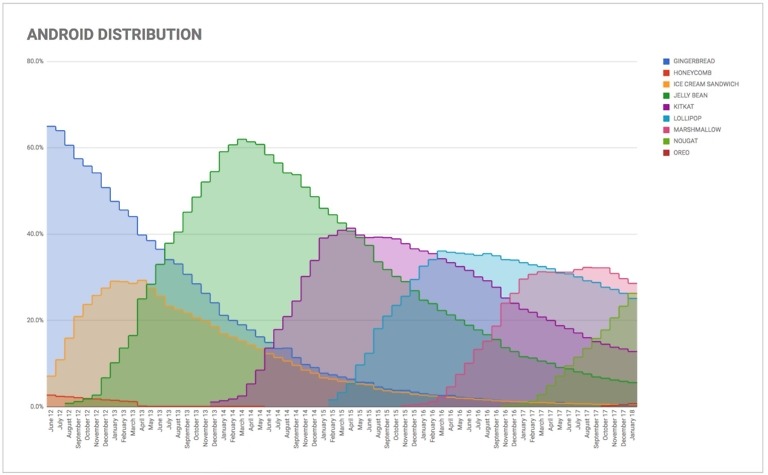Click the Marshmallow pink legend swatch
This screenshot has height=475, width=768.
click(666, 130)
